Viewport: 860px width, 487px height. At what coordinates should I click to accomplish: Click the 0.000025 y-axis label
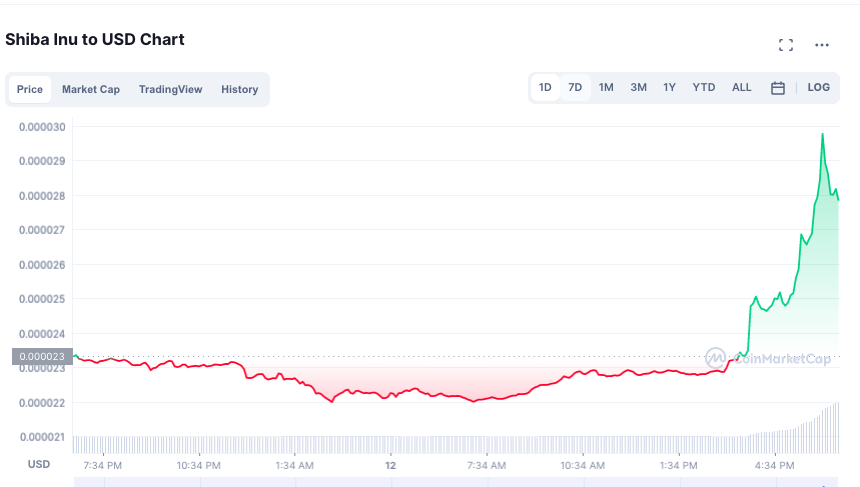pyautogui.click(x=42, y=299)
